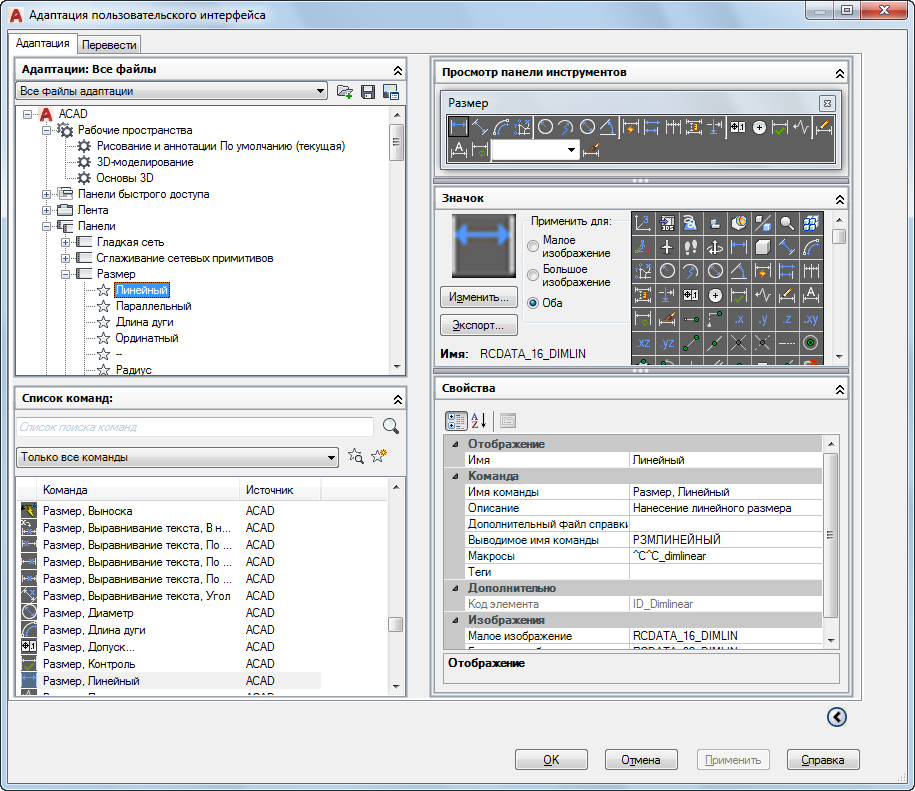Click dimension style brush icon in toolbar preview
This screenshot has width=915, height=791.
click(x=591, y=150)
